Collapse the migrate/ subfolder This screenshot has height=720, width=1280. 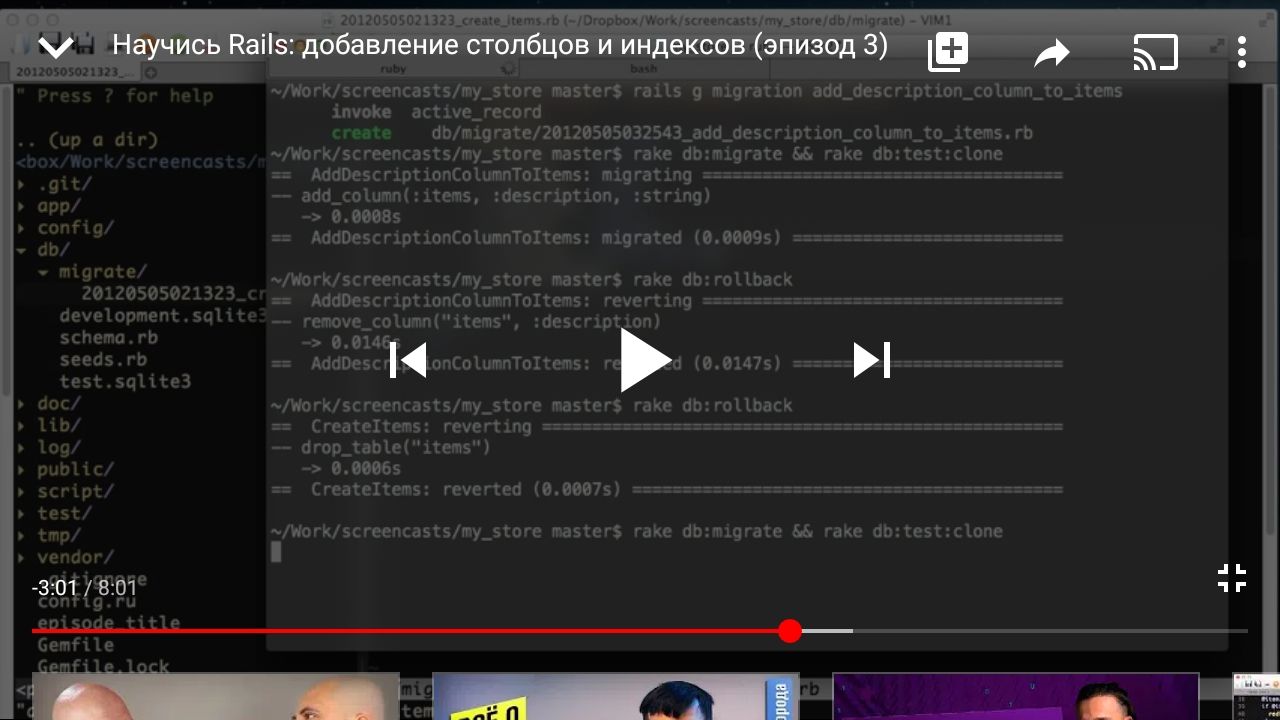click(93, 272)
